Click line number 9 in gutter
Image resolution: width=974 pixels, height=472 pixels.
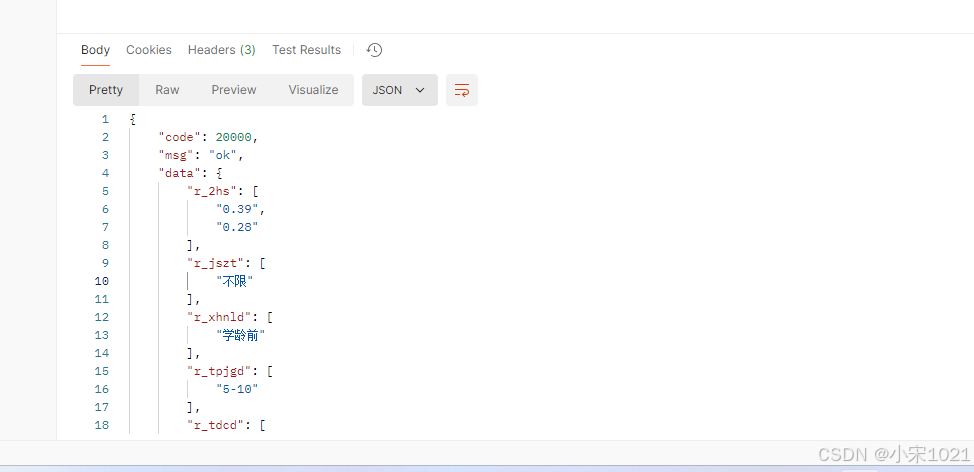[105, 263]
